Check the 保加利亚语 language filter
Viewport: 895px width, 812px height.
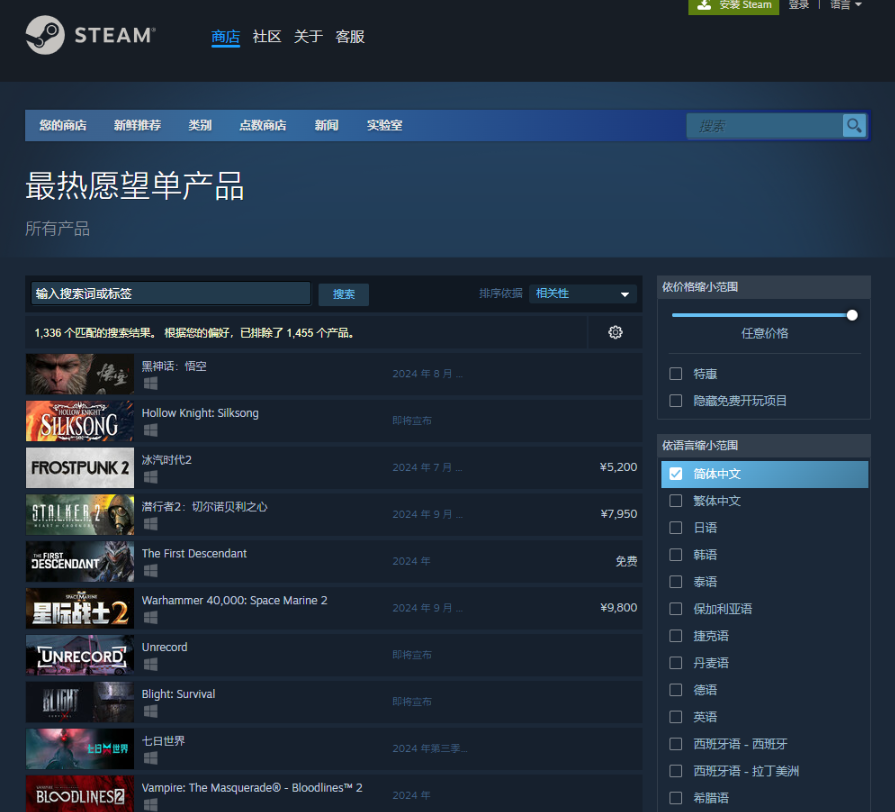pyautogui.click(x=675, y=609)
